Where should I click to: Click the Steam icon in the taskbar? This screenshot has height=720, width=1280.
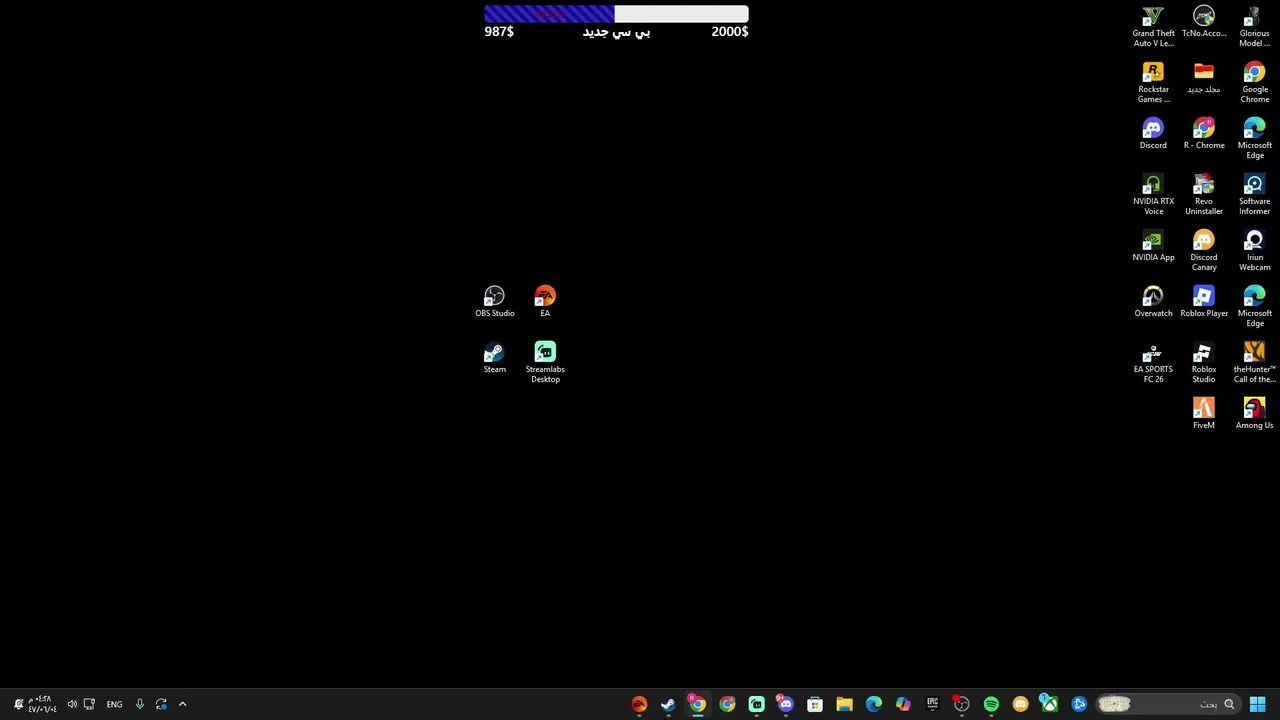click(668, 704)
